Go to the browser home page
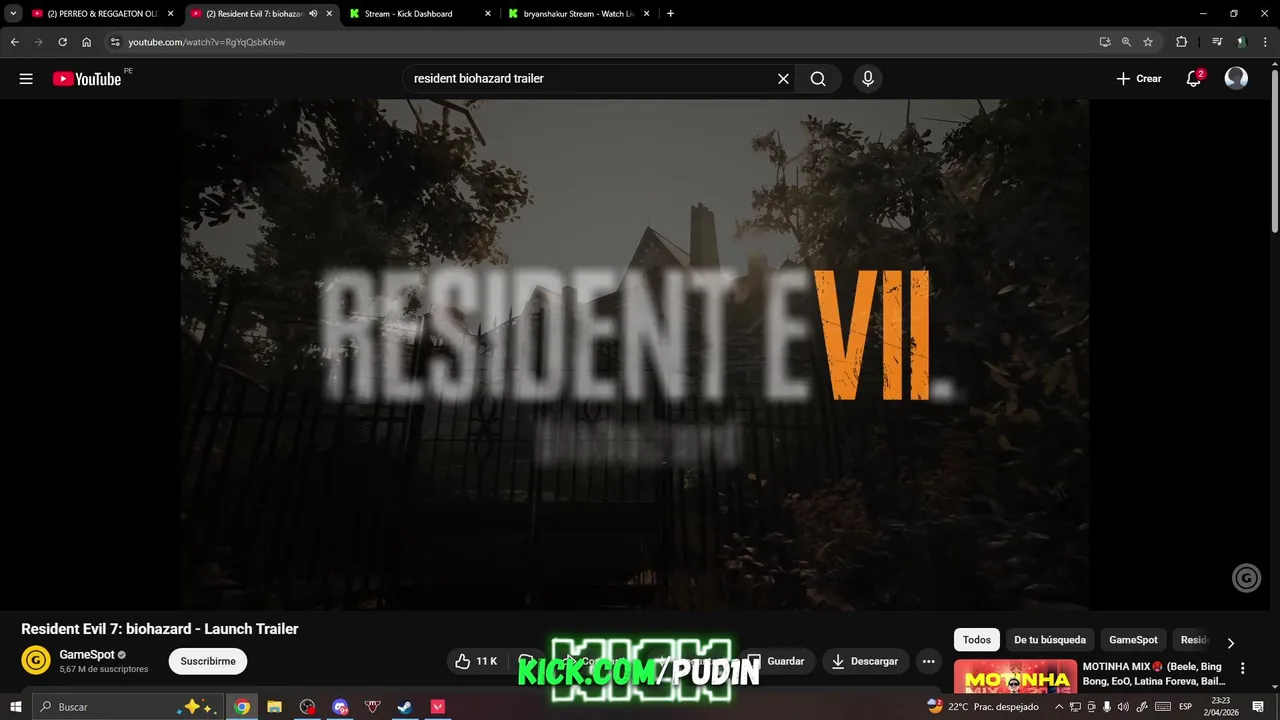Viewport: 1280px width, 720px height. point(86,42)
